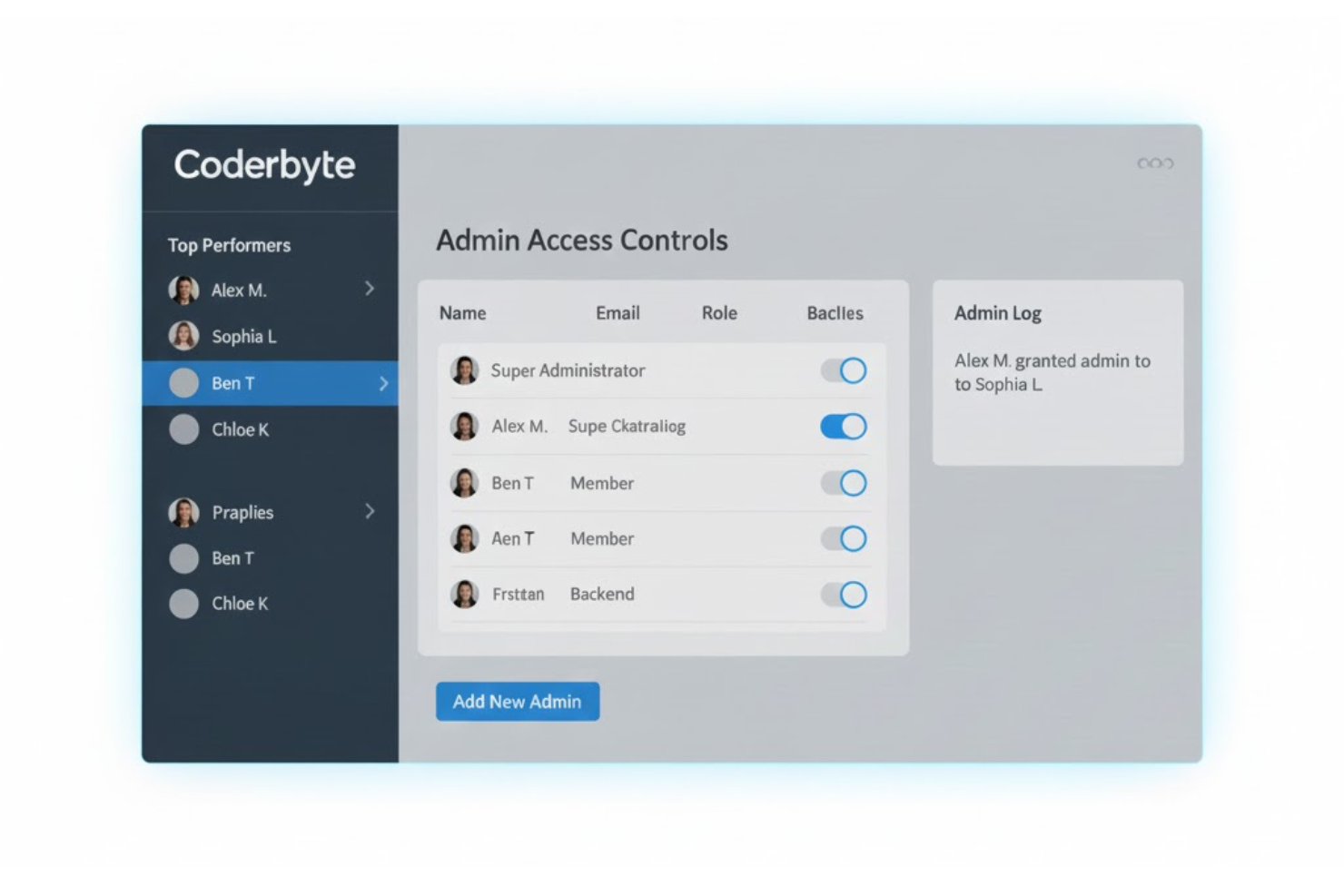The image size is (1344, 896).
Task: Click the Member role in Aen T row
Action: tap(602, 538)
